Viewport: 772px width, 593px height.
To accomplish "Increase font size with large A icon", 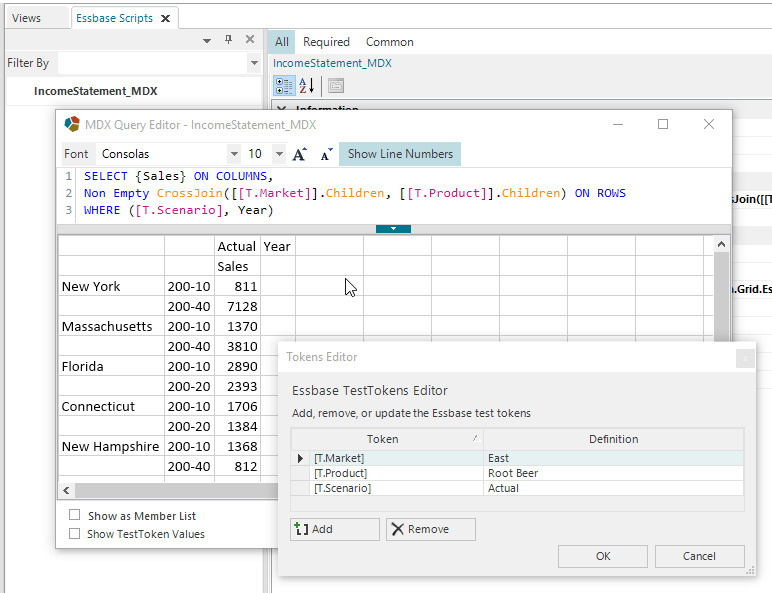I will [x=299, y=154].
